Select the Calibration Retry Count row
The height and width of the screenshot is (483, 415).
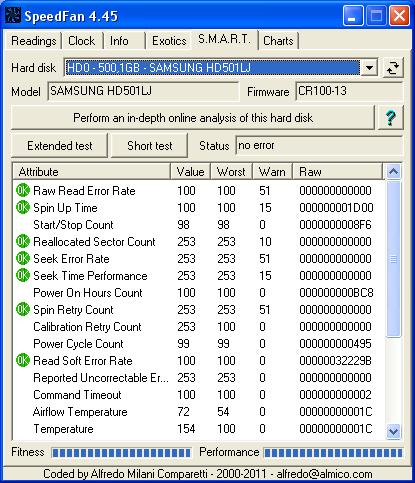pyautogui.click(x=199, y=327)
